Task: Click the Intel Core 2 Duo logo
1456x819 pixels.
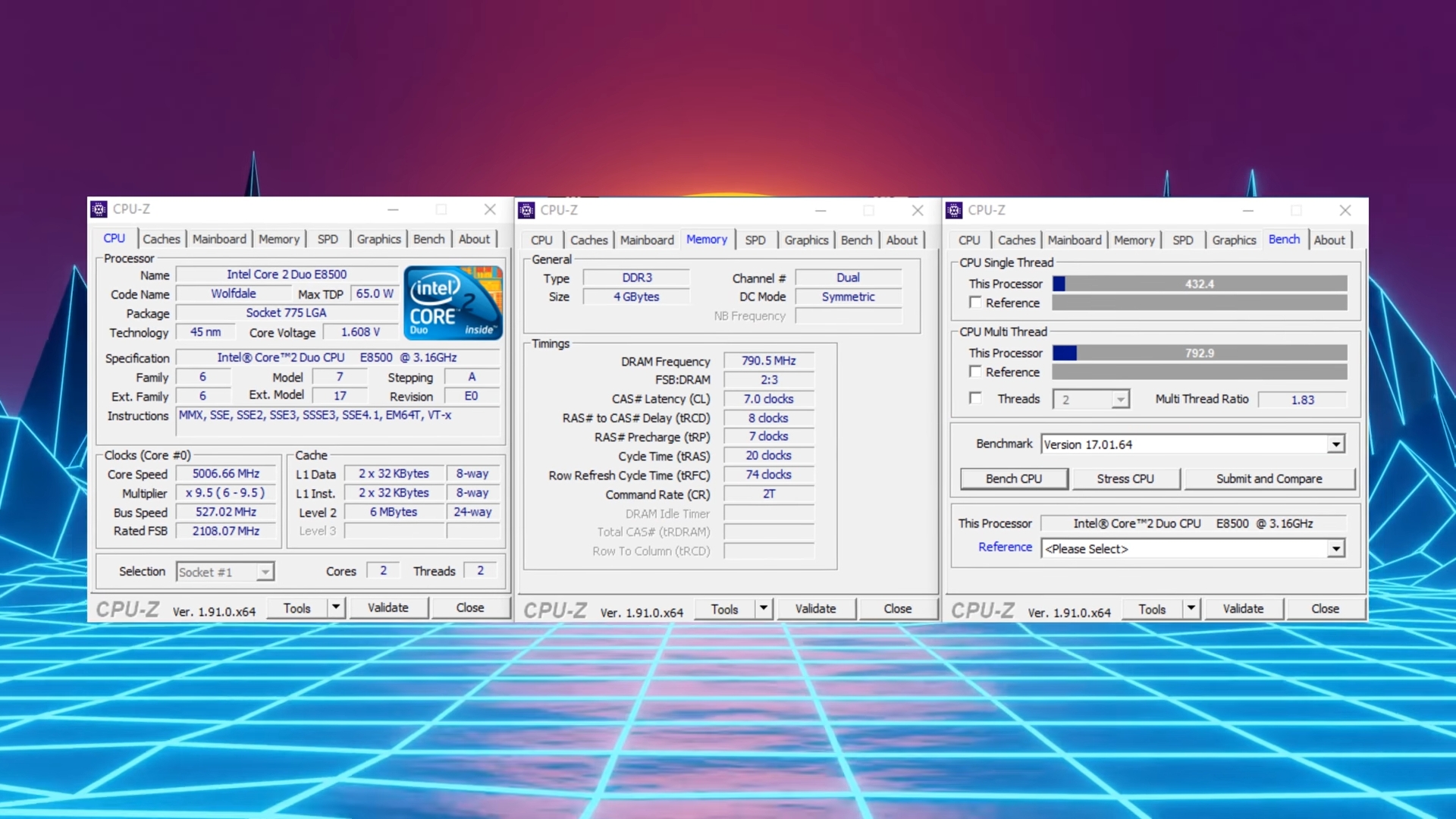Action: point(453,302)
